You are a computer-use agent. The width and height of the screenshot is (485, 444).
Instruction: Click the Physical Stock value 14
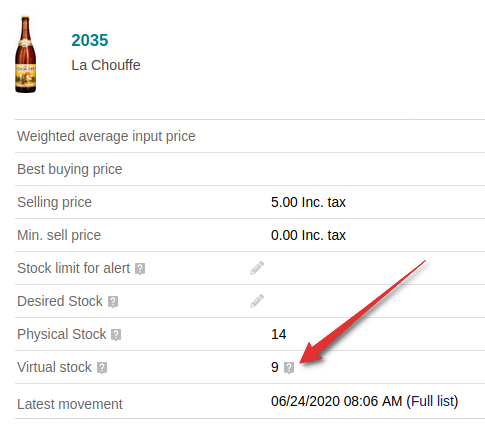278,334
